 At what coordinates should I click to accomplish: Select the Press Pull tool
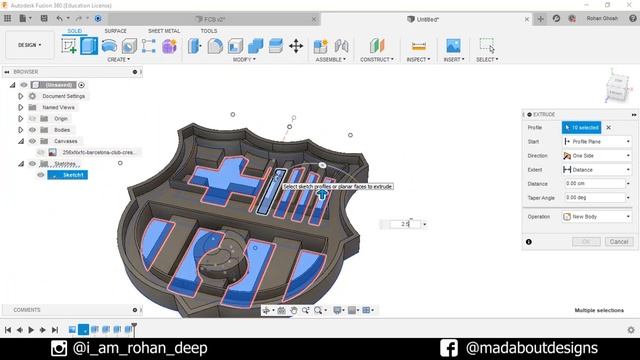point(194,46)
